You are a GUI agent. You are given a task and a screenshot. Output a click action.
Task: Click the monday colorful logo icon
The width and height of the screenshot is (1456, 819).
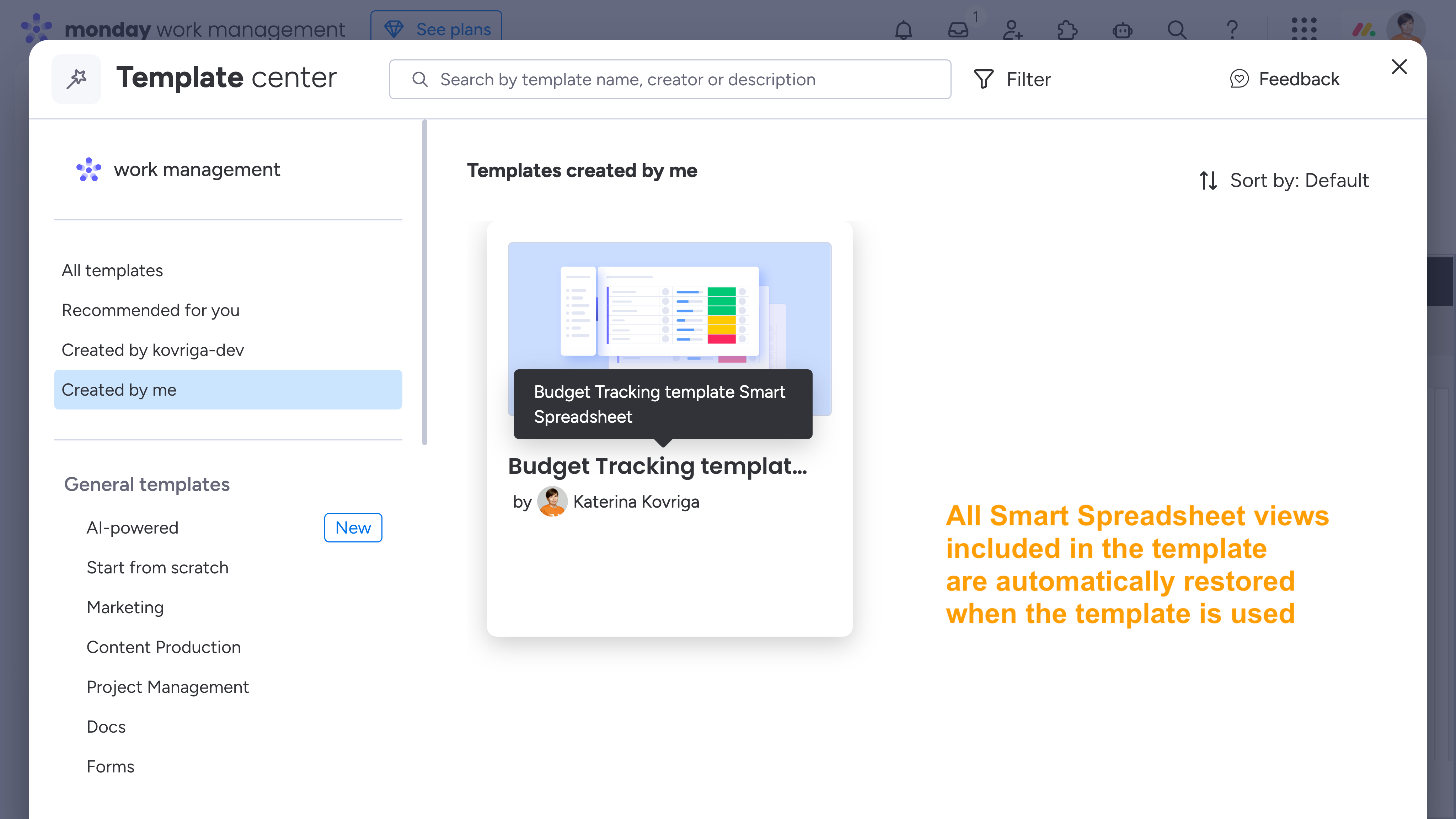(1363, 30)
